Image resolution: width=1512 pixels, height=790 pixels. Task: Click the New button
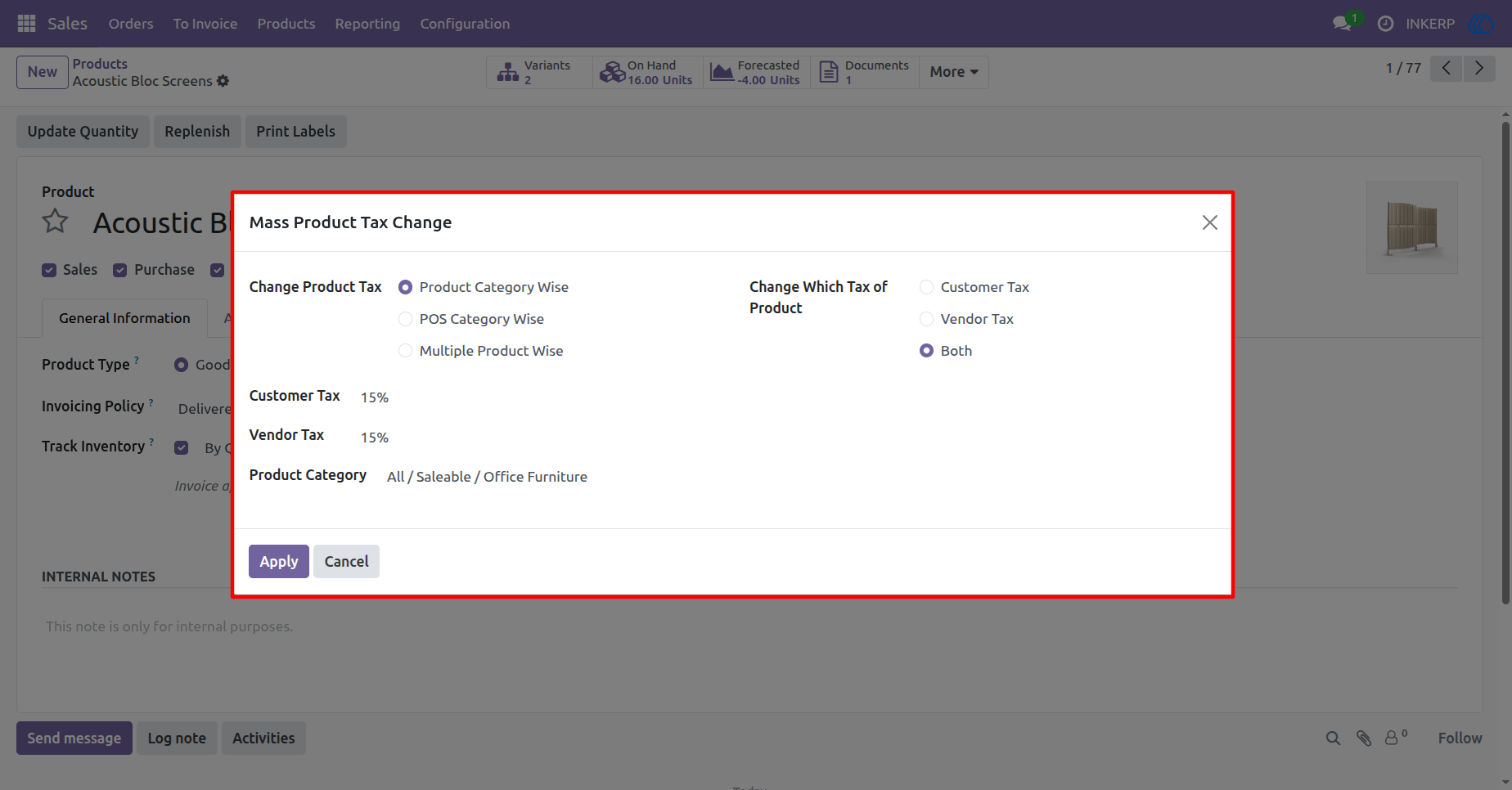tap(43, 72)
